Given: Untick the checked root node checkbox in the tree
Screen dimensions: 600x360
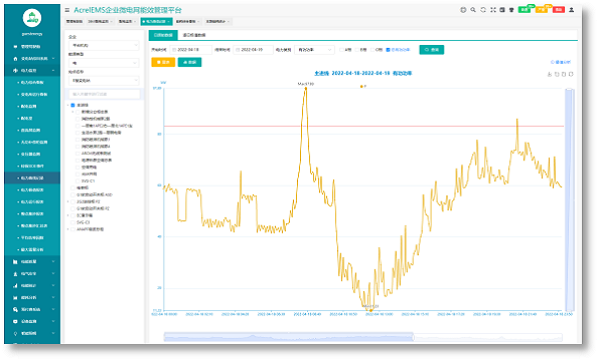Looking at the screenshot, I should (x=73, y=105).
